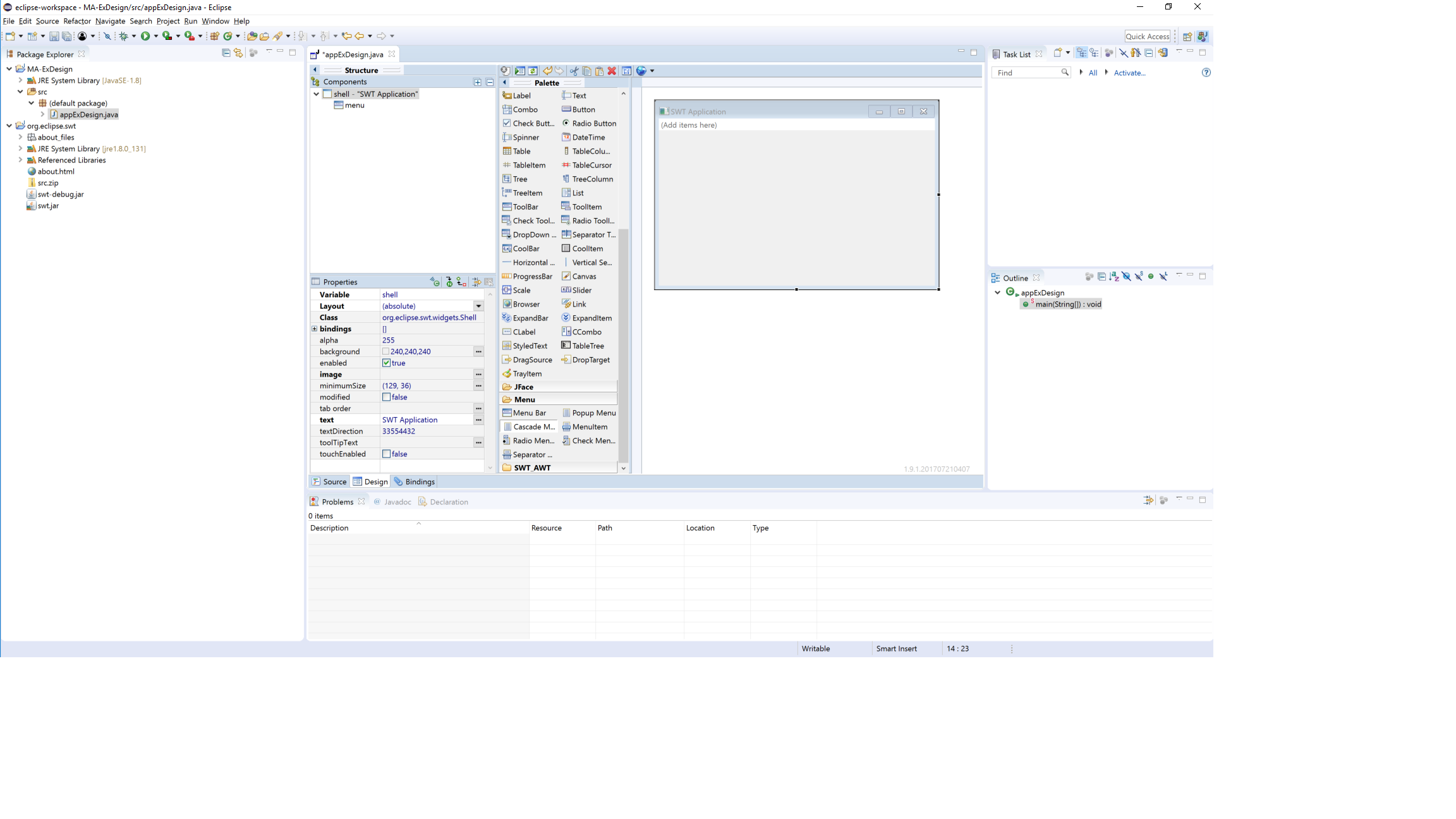
Task: Click Collapse All icon in Package Explorer
Action: click(x=226, y=52)
